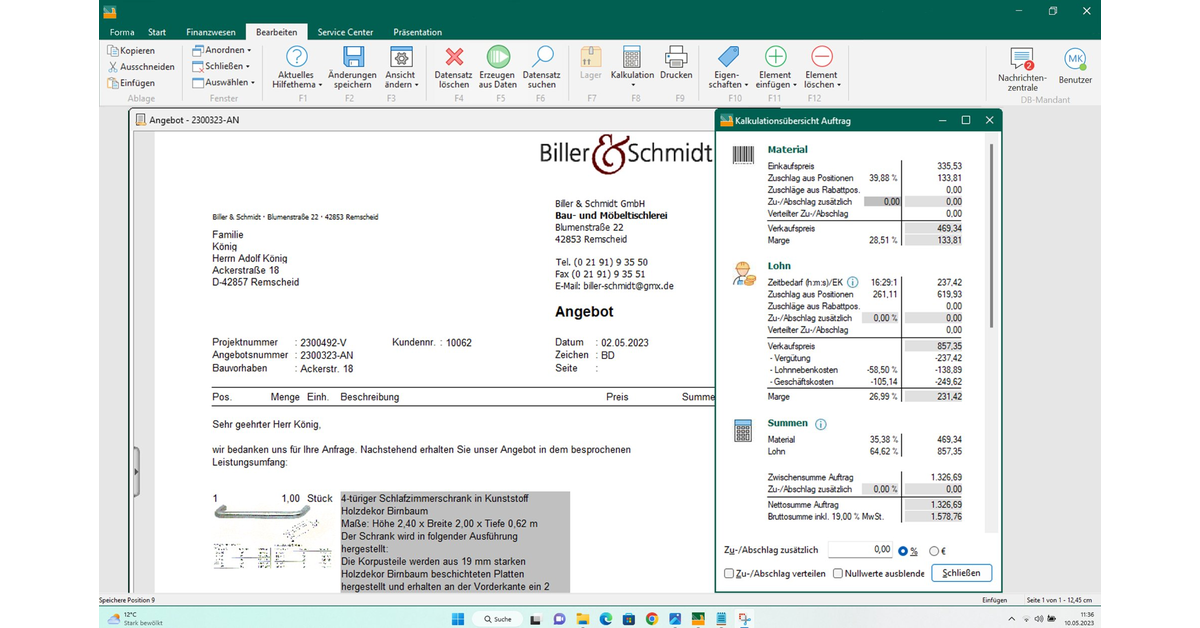Expand the Anordnen dropdown
1200x628 pixels.
coord(224,50)
